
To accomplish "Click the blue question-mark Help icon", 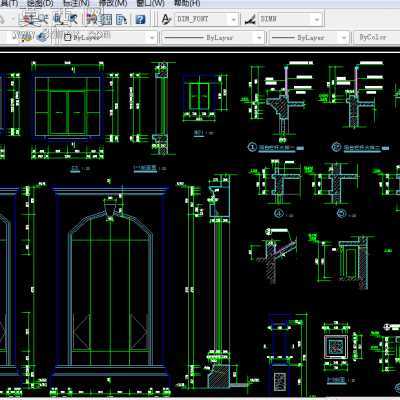I will (140, 19).
